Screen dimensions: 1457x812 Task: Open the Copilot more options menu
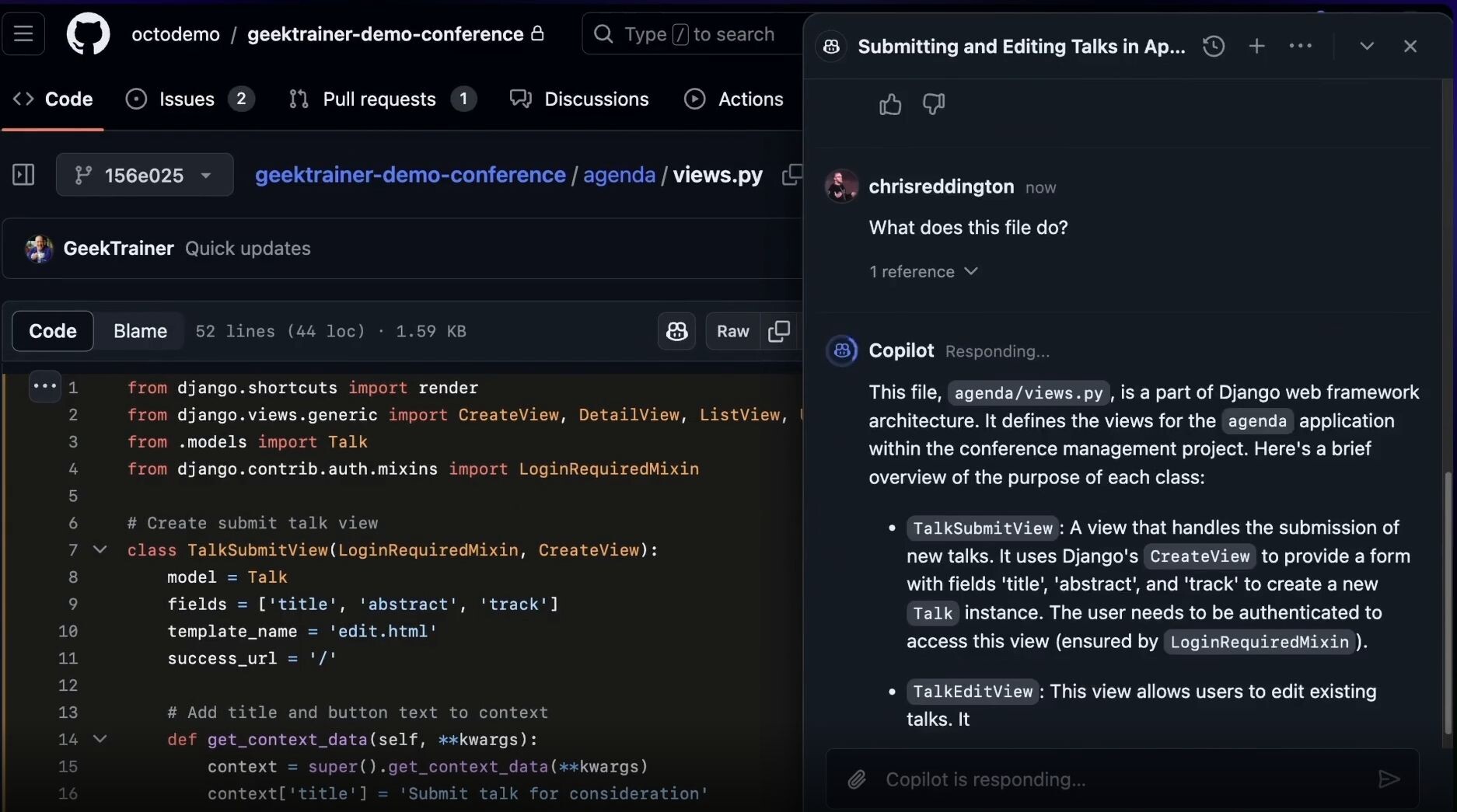(x=1301, y=46)
